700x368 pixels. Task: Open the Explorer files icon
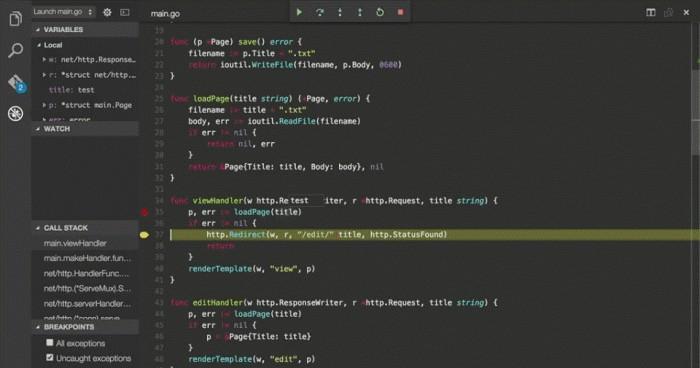(16, 19)
